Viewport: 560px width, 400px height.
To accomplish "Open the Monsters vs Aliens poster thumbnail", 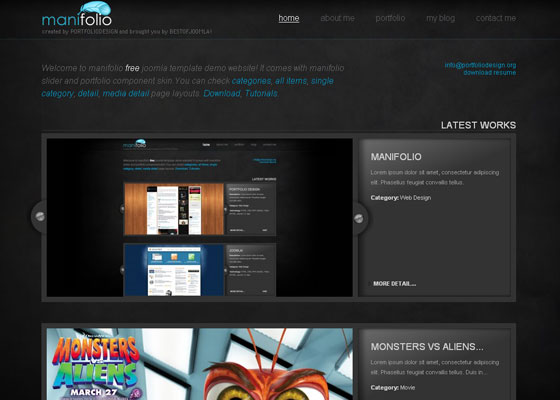I will click(200, 364).
